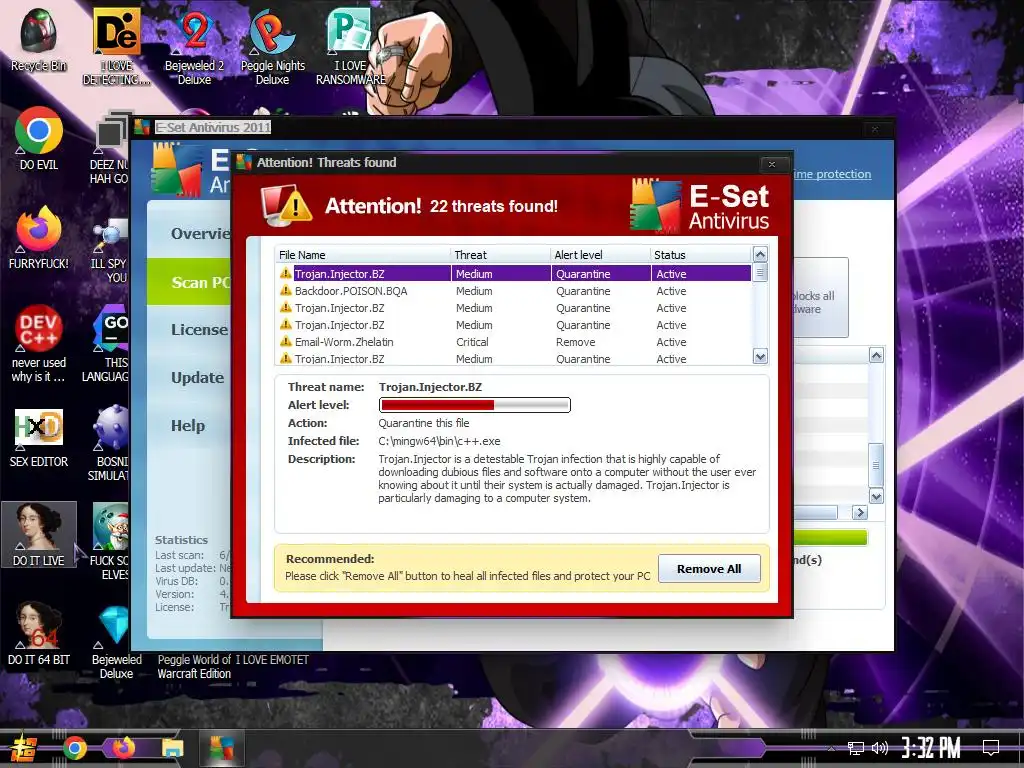Click the Start button on taskbar
The image size is (1024, 768).
(x=23, y=748)
